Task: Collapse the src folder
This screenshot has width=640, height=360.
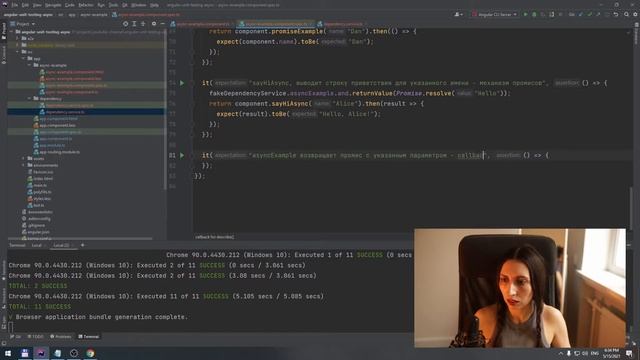Action: [x=18, y=52]
